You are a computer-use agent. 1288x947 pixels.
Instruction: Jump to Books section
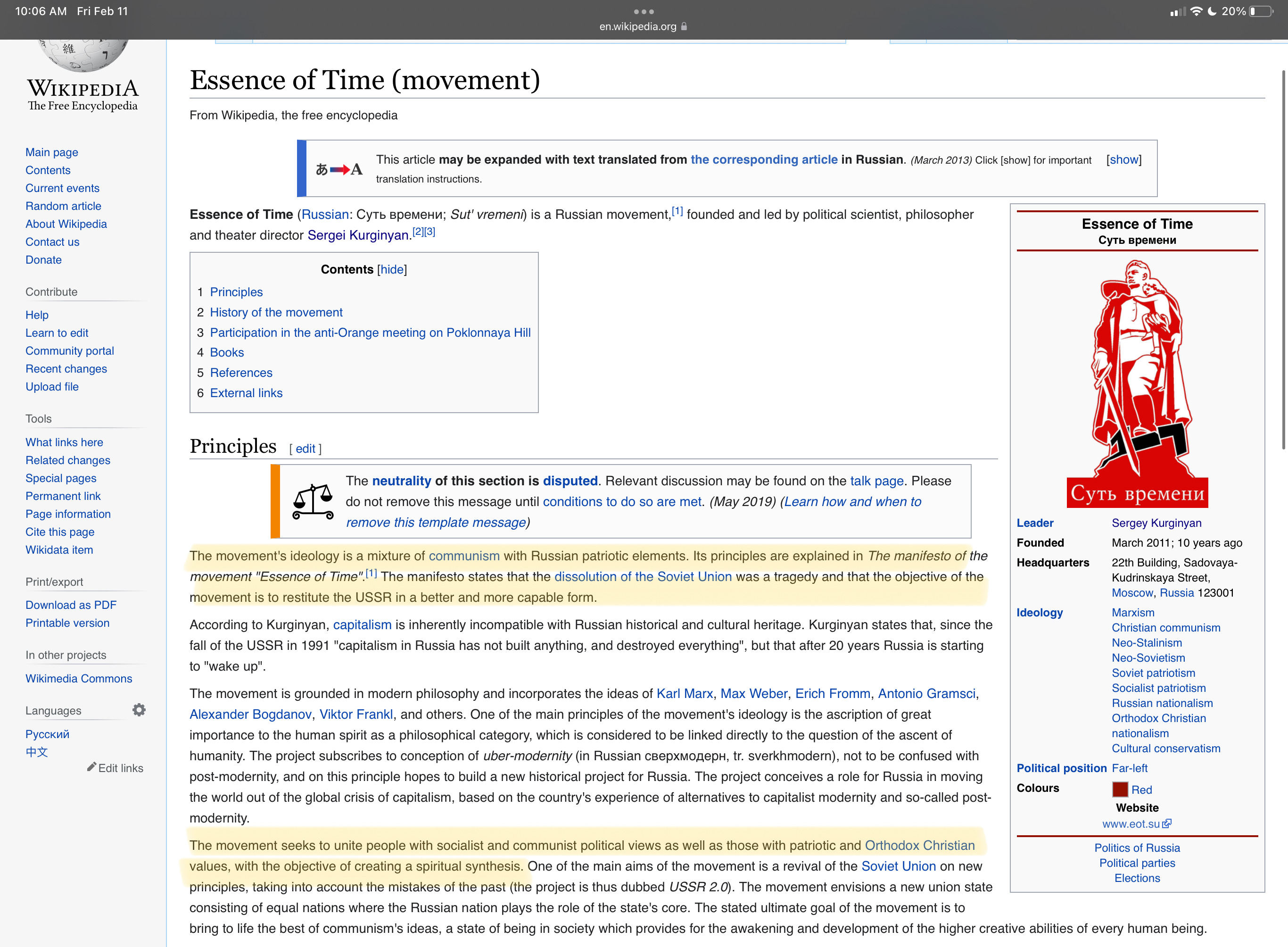[x=227, y=353]
